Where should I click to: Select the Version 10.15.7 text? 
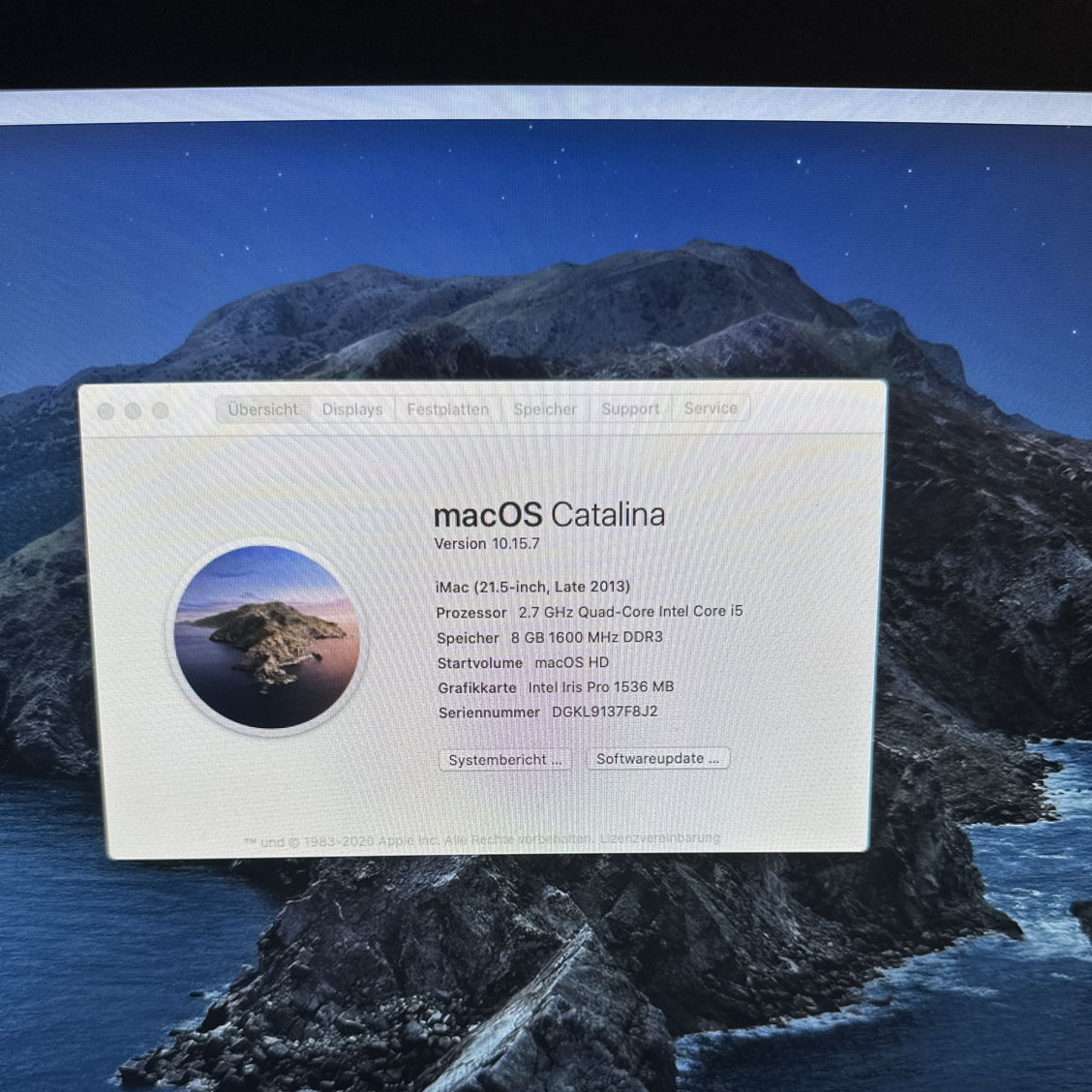[x=487, y=544]
